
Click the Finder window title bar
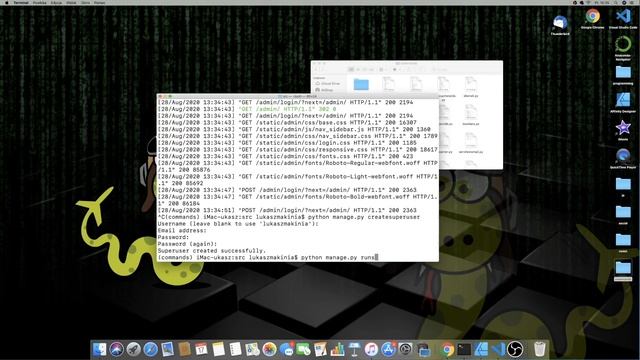pyautogui.click(x=407, y=63)
